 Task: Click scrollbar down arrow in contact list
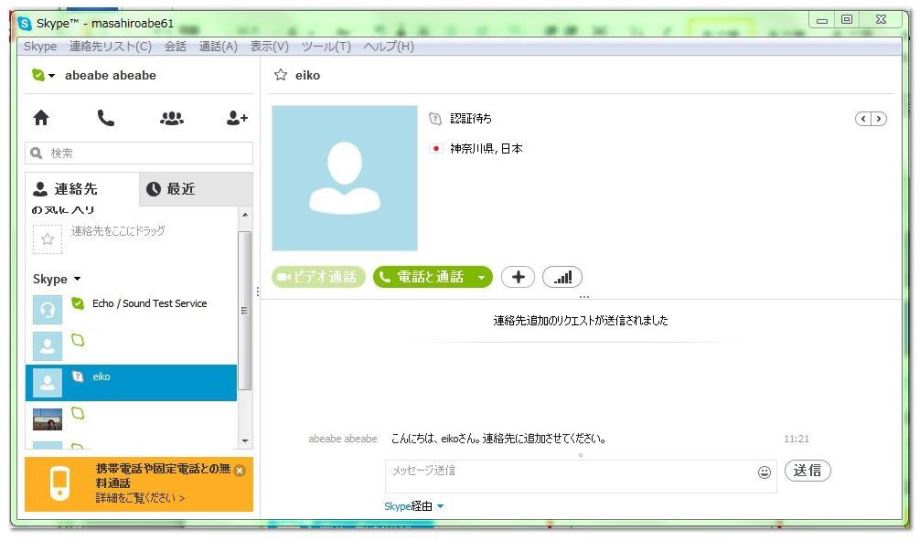pyautogui.click(x=245, y=441)
